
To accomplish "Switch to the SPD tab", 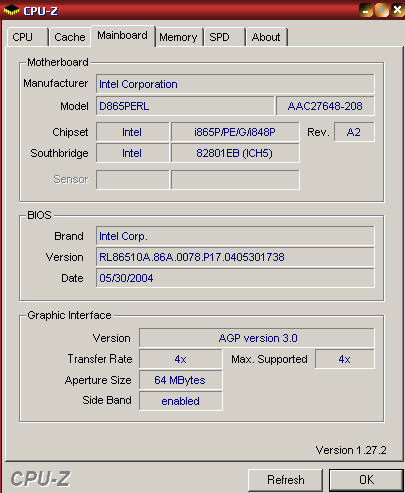I will pyautogui.click(x=225, y=37).
